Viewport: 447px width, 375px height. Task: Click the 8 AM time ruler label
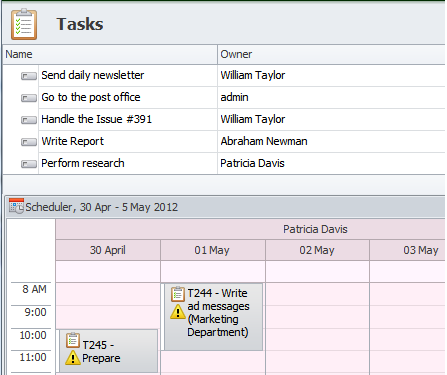tap(34, 289)
